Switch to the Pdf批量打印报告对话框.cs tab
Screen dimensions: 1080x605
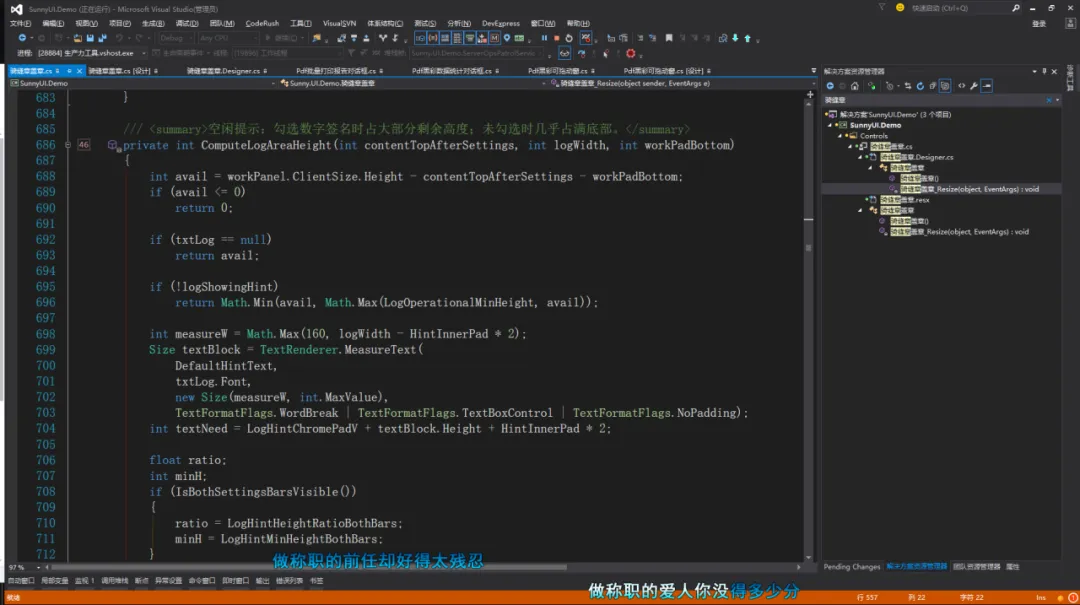(x=336, y=71)
